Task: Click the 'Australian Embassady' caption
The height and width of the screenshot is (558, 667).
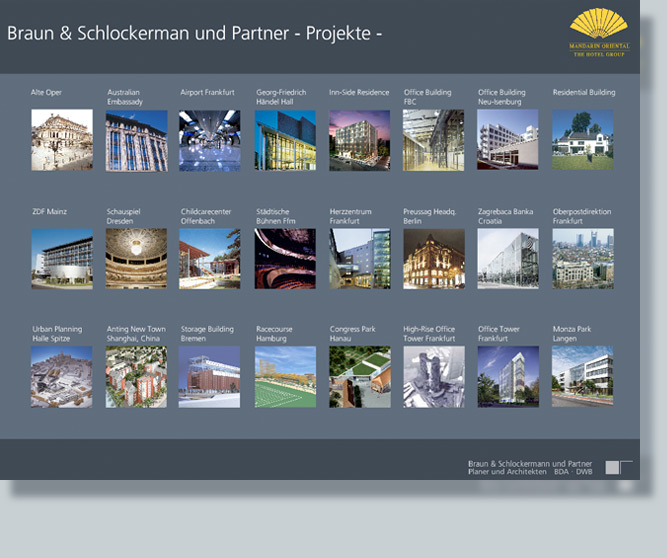Action: tap(125, 97)
